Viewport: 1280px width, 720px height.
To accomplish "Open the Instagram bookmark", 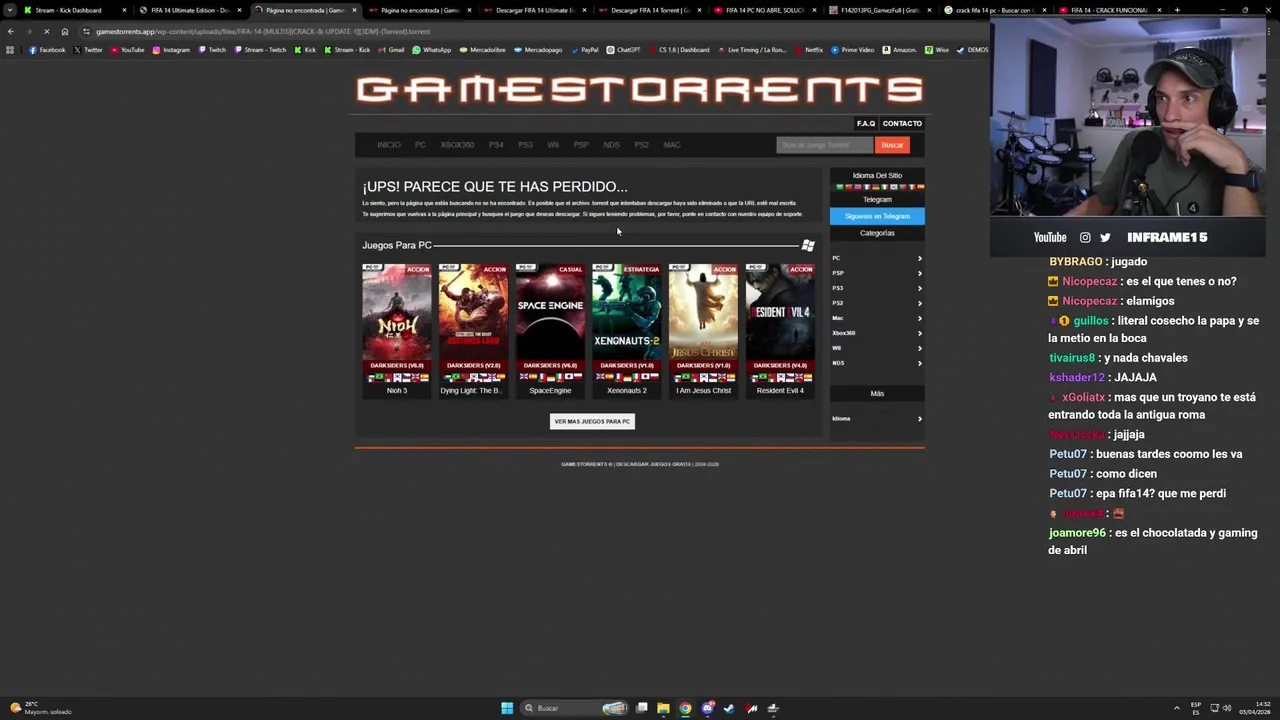I will [171, 50].
